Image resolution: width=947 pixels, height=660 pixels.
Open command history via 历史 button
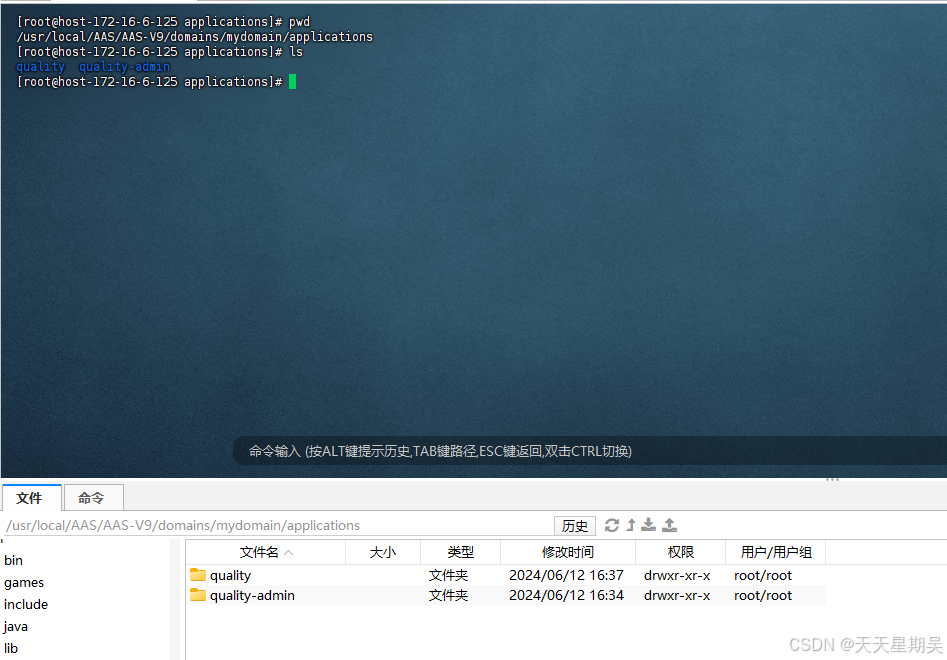tap(574, 525)
